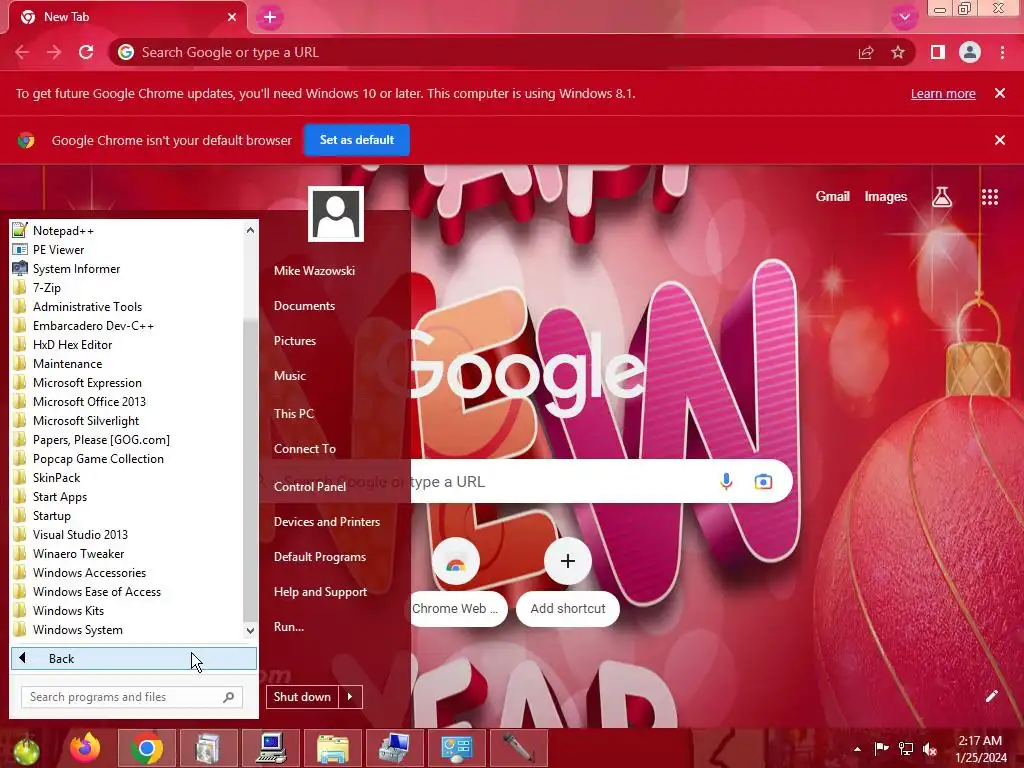Start voice search with microphone icon
Image resolution: width=1024 pixels, height=768 pixels.
tap(726, 482)
